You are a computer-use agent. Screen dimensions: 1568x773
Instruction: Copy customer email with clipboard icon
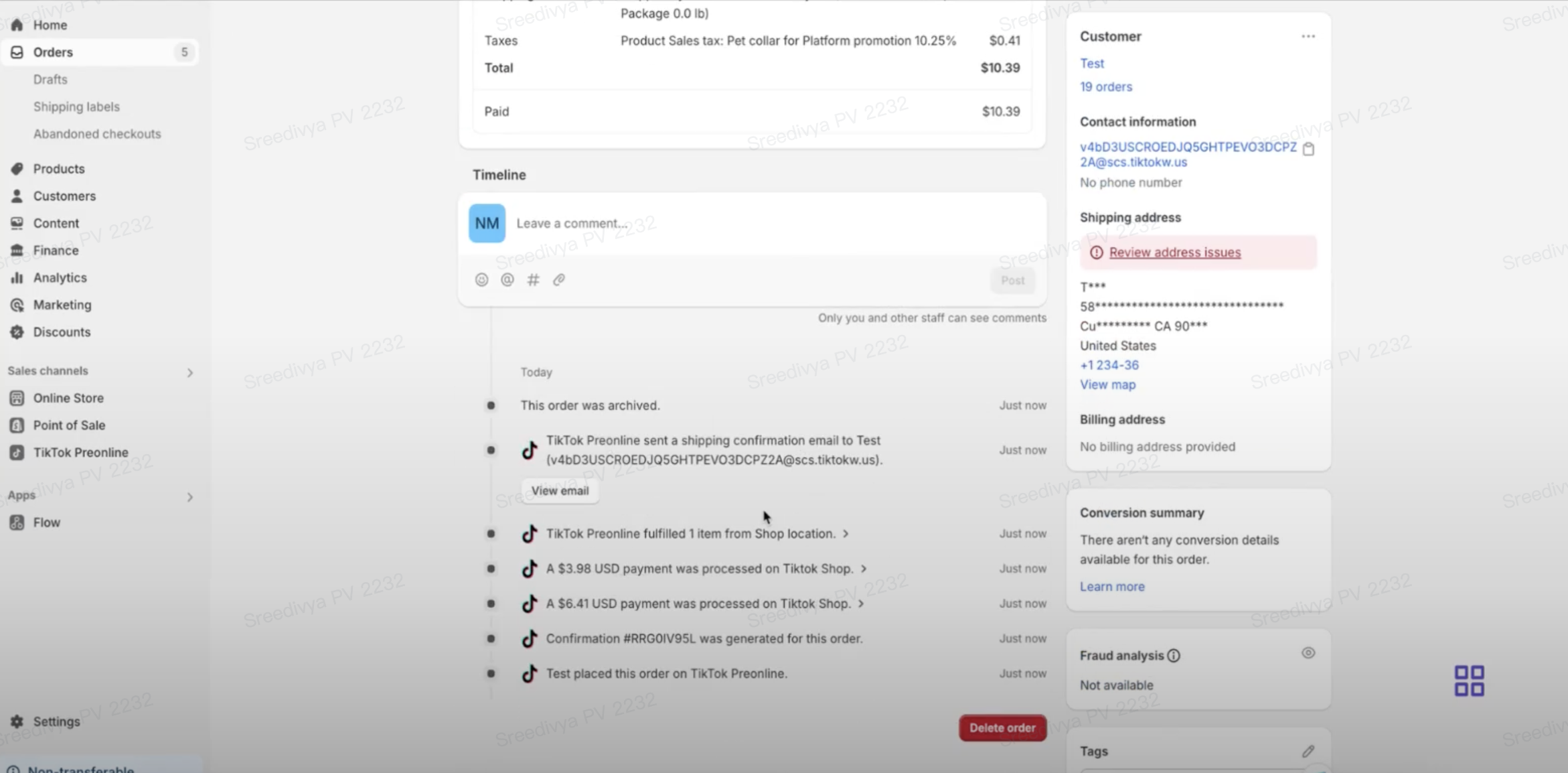pyautogui.click(x=1308, y=149)
